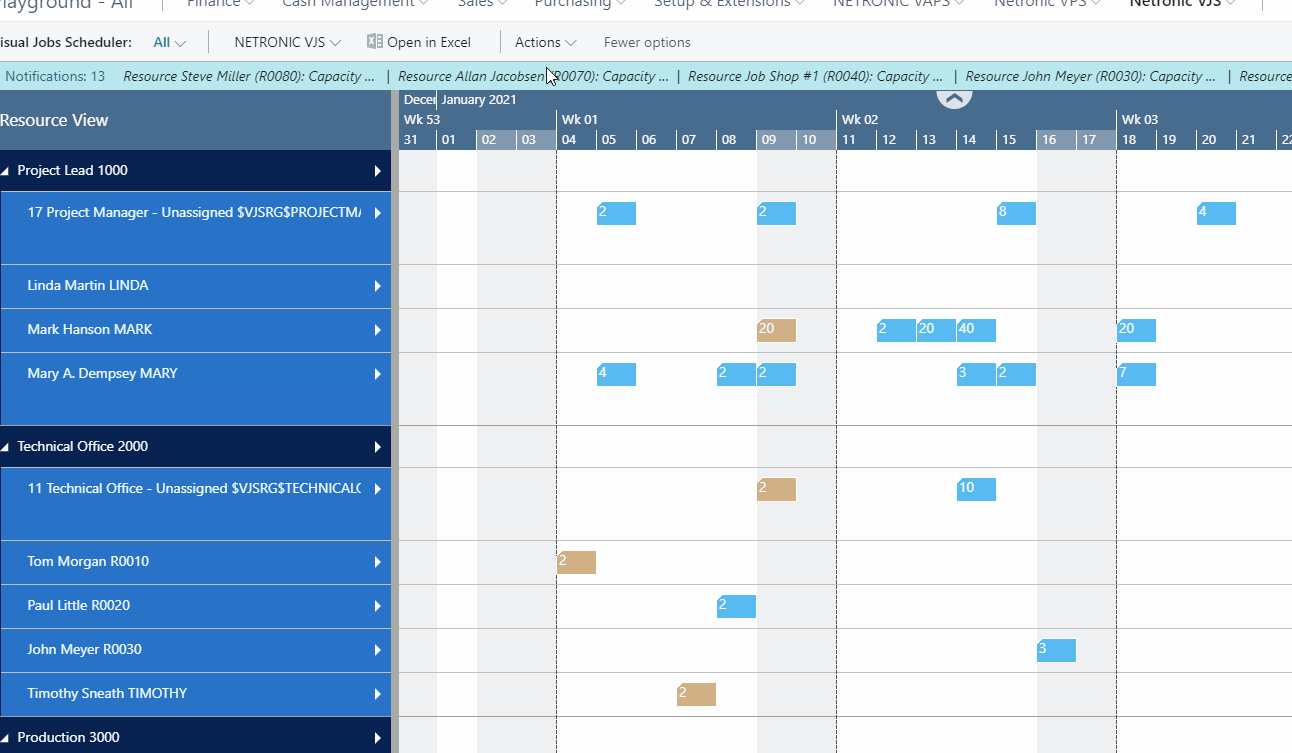The height and width of the screenshot is (753, 1292).
Task: Select the Timothy Sneath TIMOTHY resource row
Action: [x=195, y=694]
